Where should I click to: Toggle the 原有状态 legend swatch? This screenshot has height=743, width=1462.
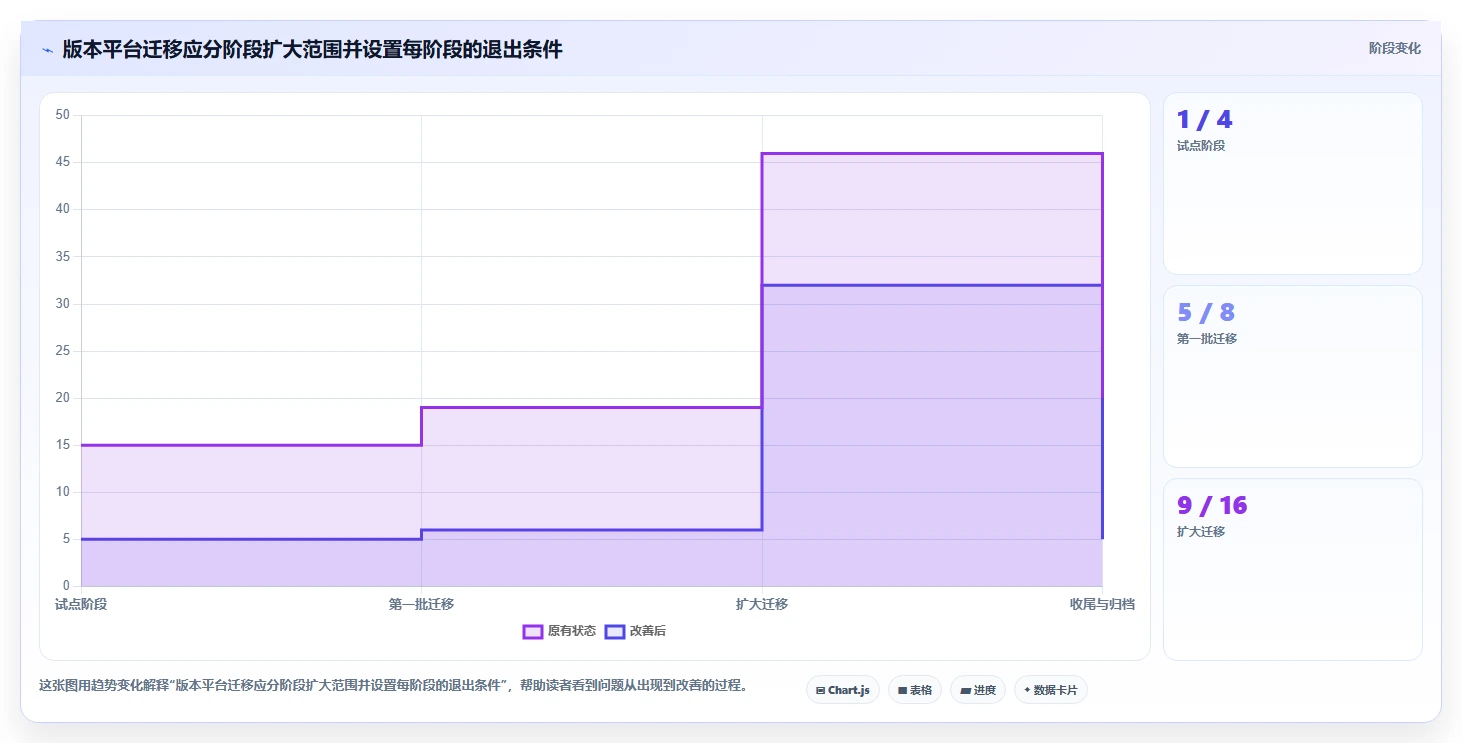533,631
